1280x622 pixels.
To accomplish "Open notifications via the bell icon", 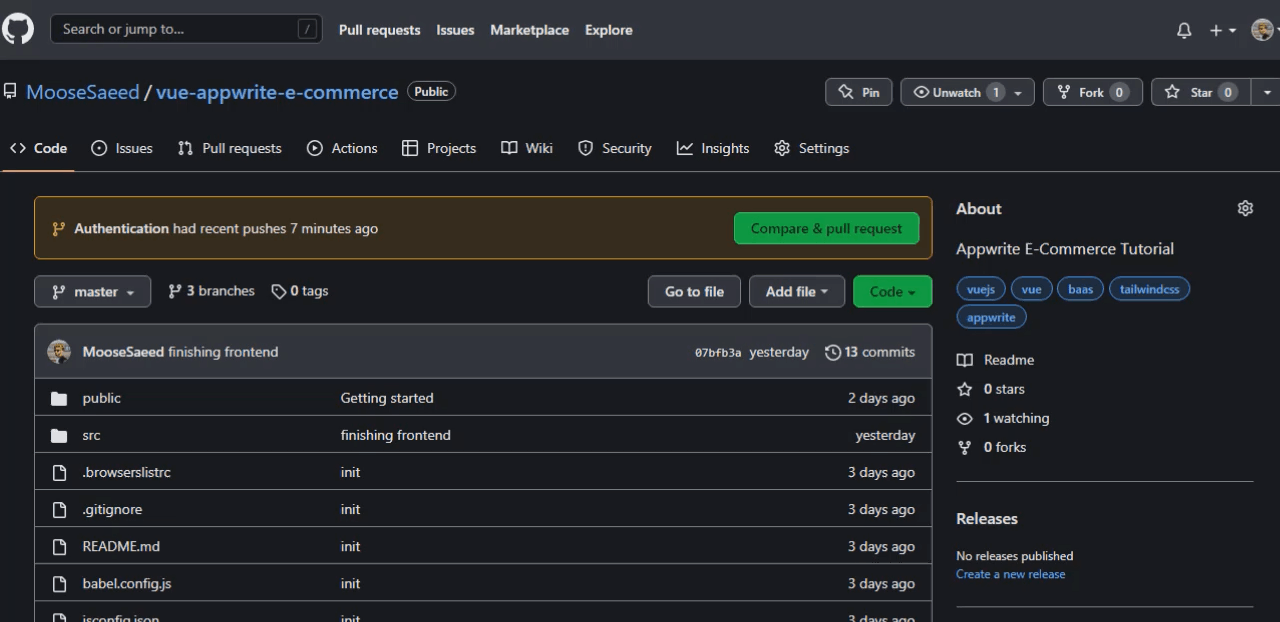I will pos(1183,30).
